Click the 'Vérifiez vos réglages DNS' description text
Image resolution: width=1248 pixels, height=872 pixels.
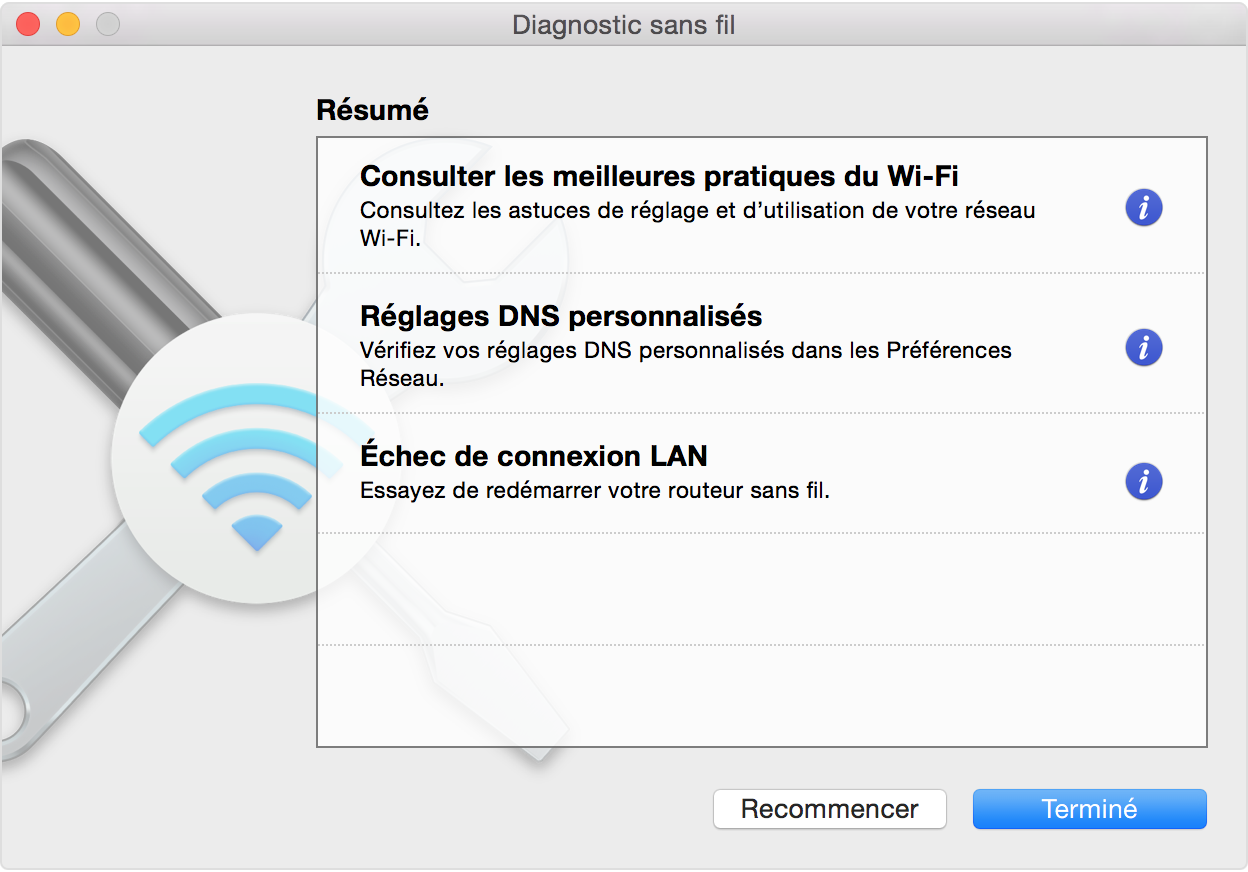click(686, 365)
